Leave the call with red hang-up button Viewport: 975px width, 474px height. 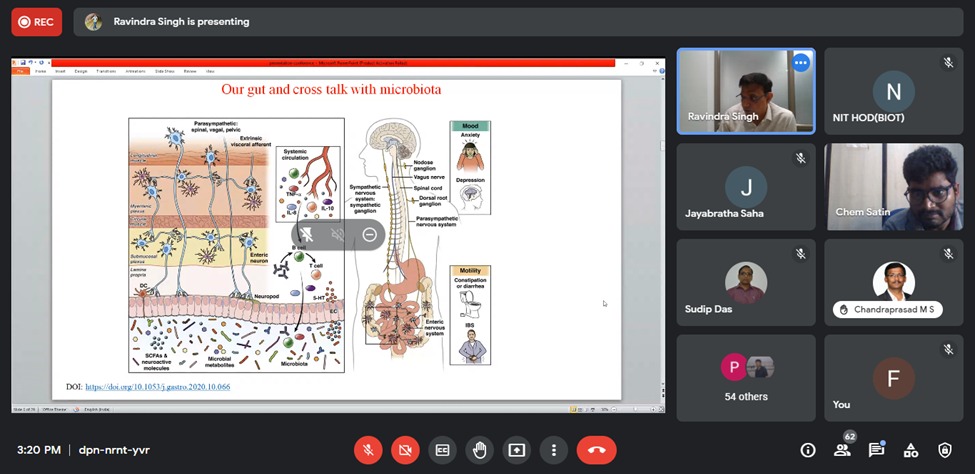(x=596, y=450)
